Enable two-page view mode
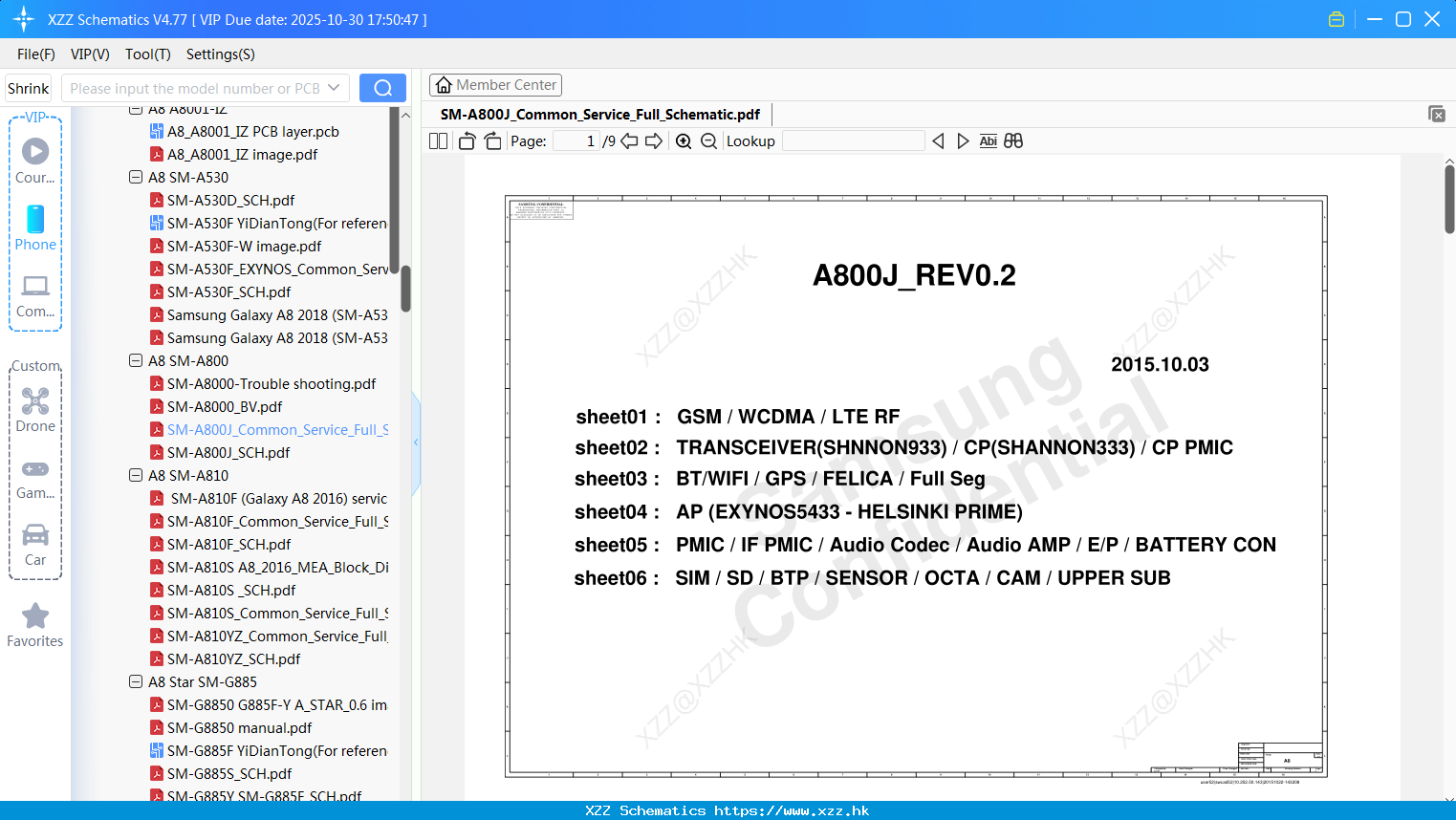 coord(437,140)
